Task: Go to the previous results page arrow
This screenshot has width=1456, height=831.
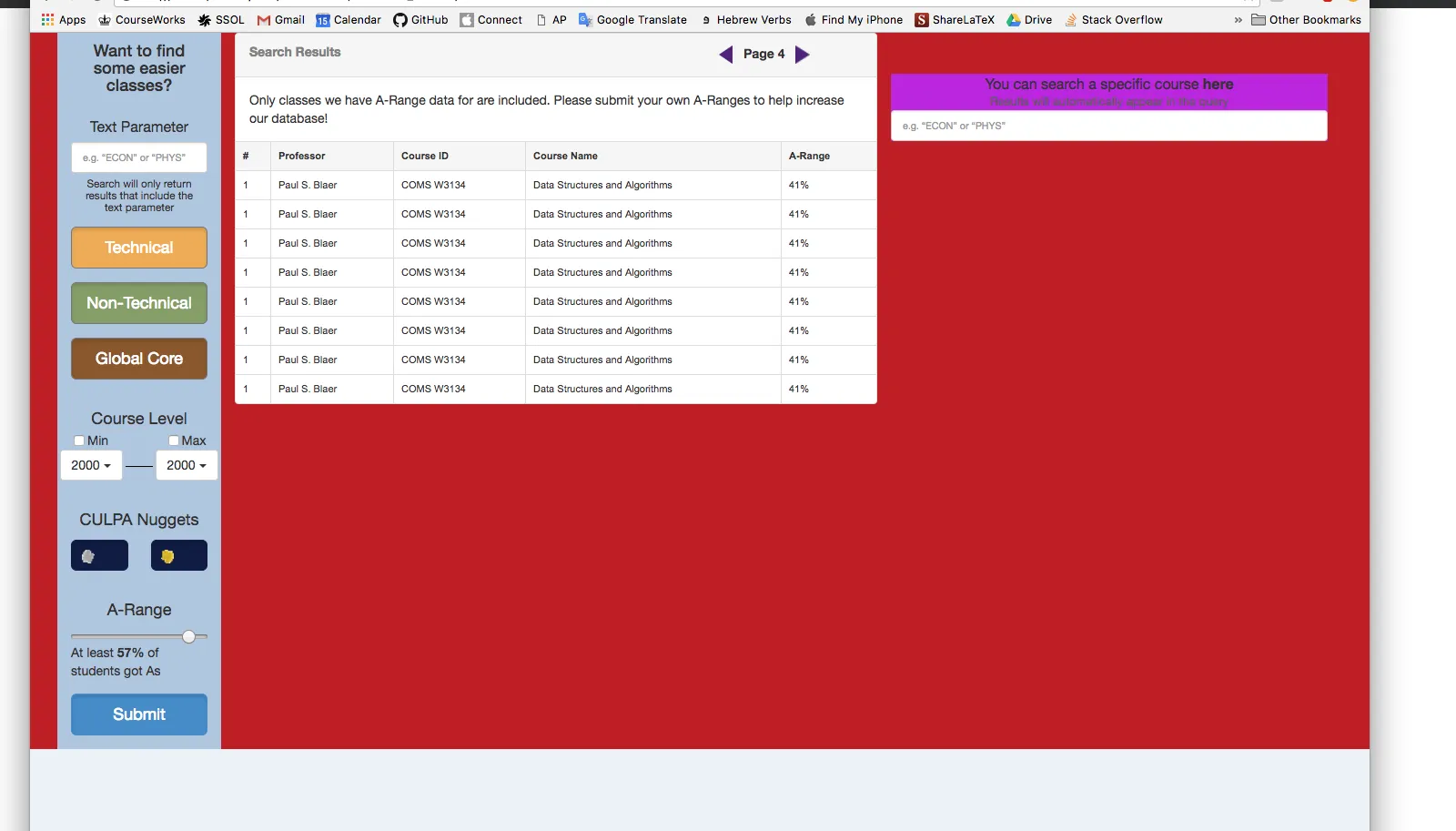Action: click(x=726, y=55)
